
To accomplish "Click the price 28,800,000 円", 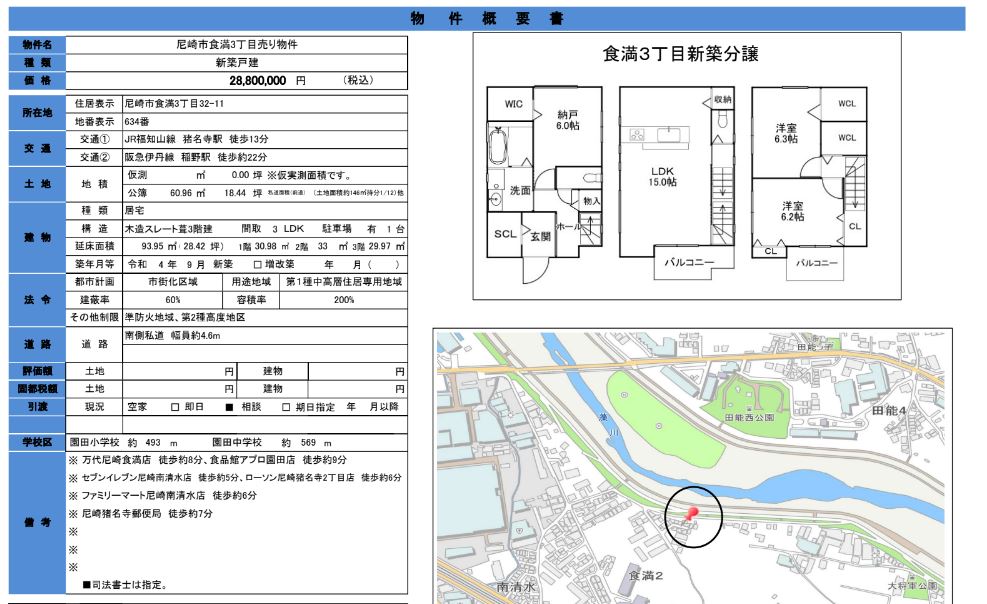I will [268, 81].
